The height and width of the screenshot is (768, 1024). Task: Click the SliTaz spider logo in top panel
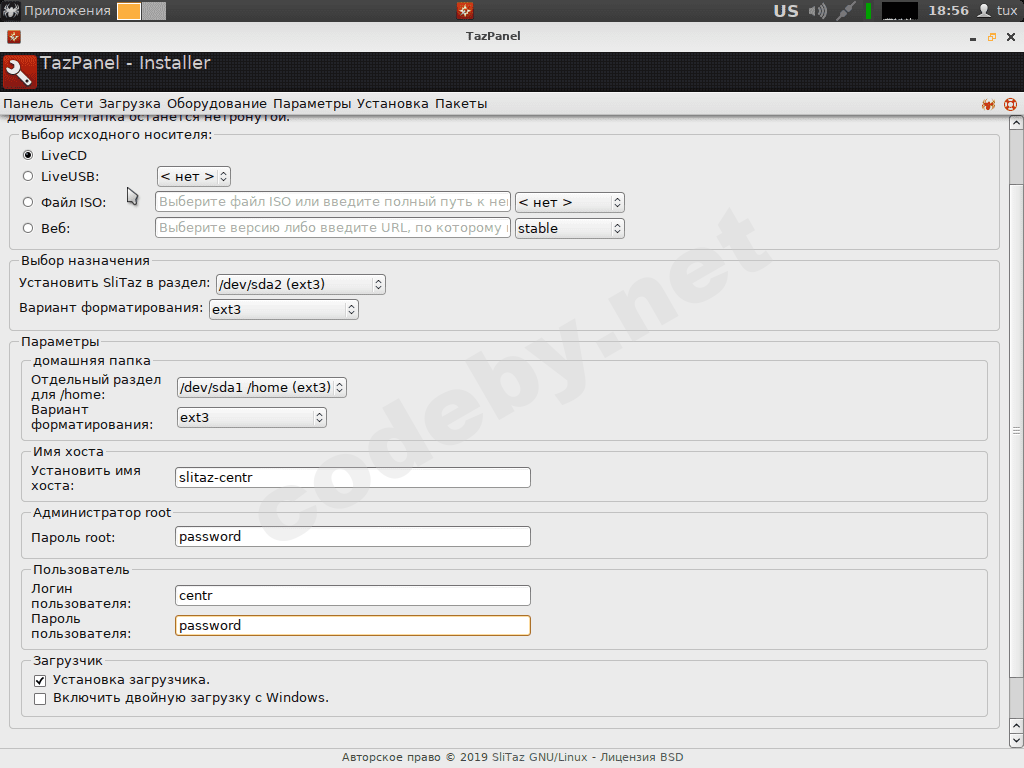10,10
